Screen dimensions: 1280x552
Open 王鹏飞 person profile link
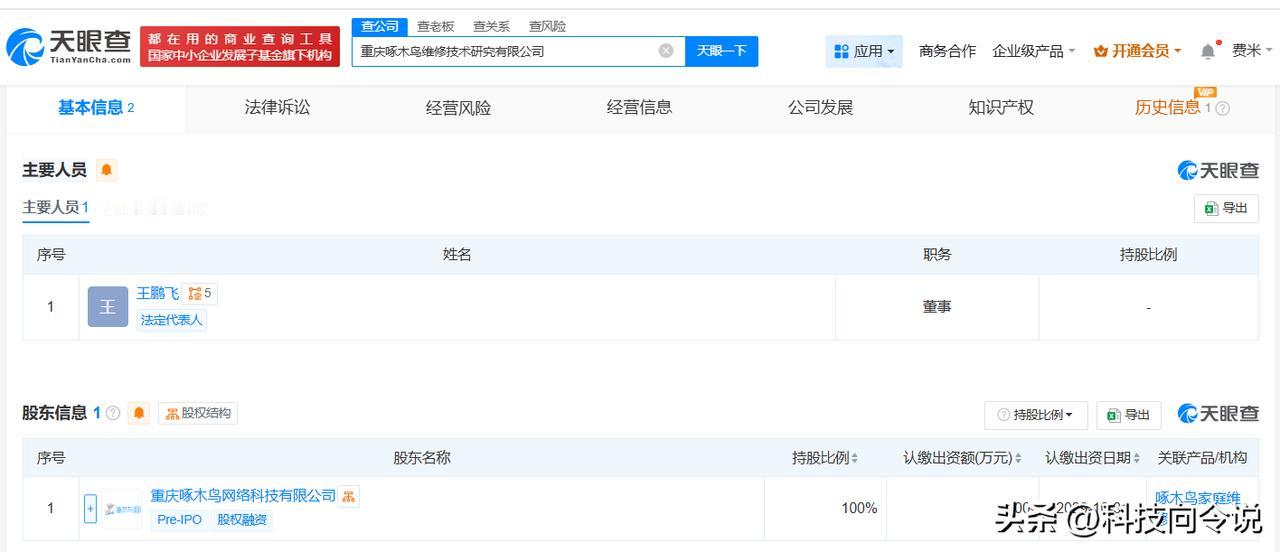coord(157,293)
